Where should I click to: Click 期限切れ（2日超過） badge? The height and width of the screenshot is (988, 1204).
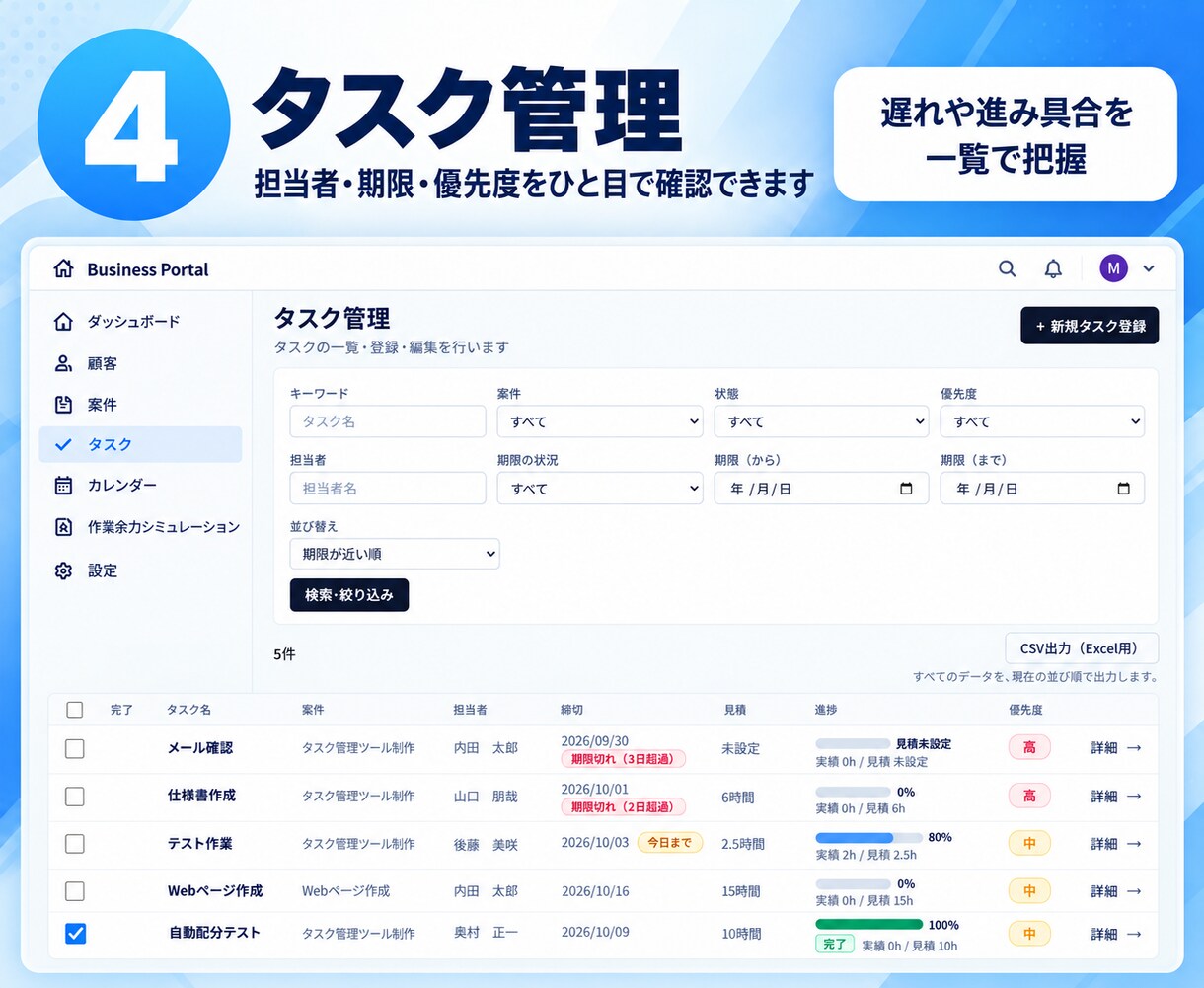623,807
